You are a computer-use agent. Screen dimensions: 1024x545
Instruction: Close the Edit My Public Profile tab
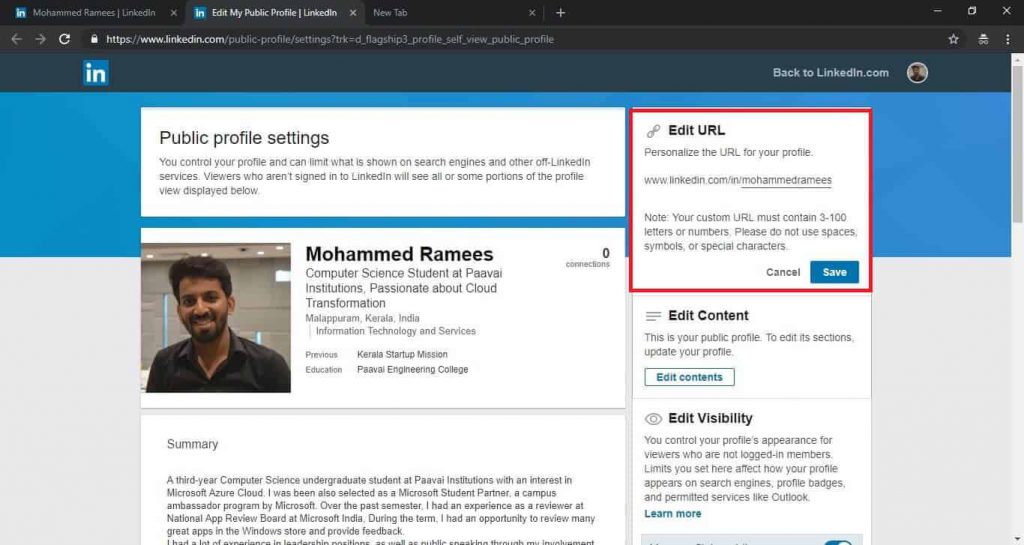[x=353, y=12]
